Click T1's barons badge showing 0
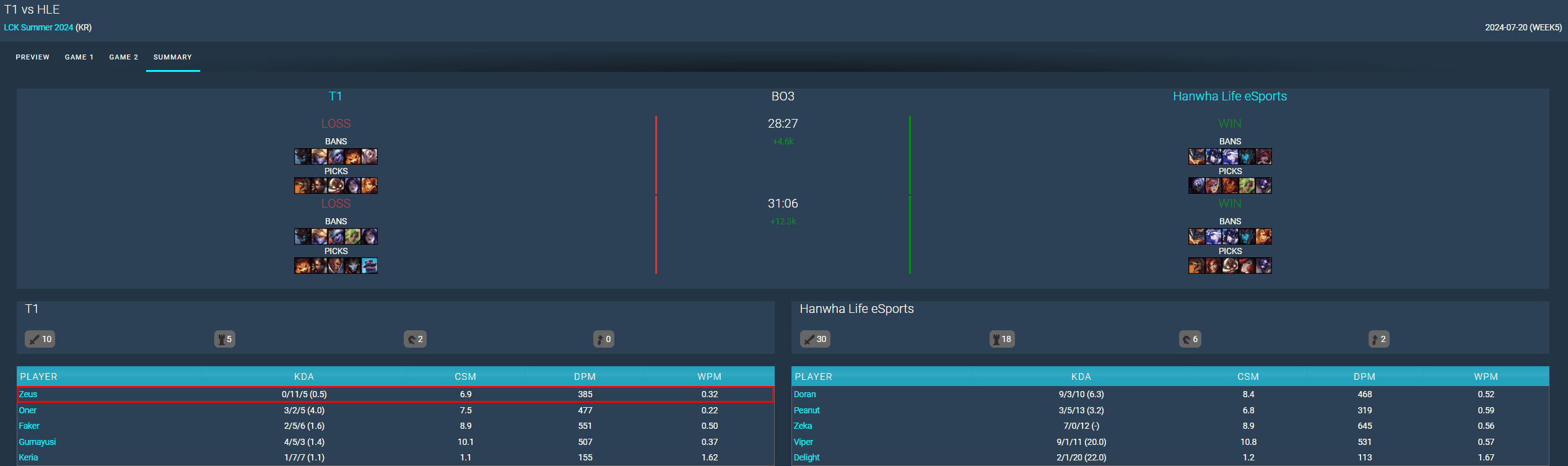The width and height of the screenshot is (1568, 466). coord(603,339)
